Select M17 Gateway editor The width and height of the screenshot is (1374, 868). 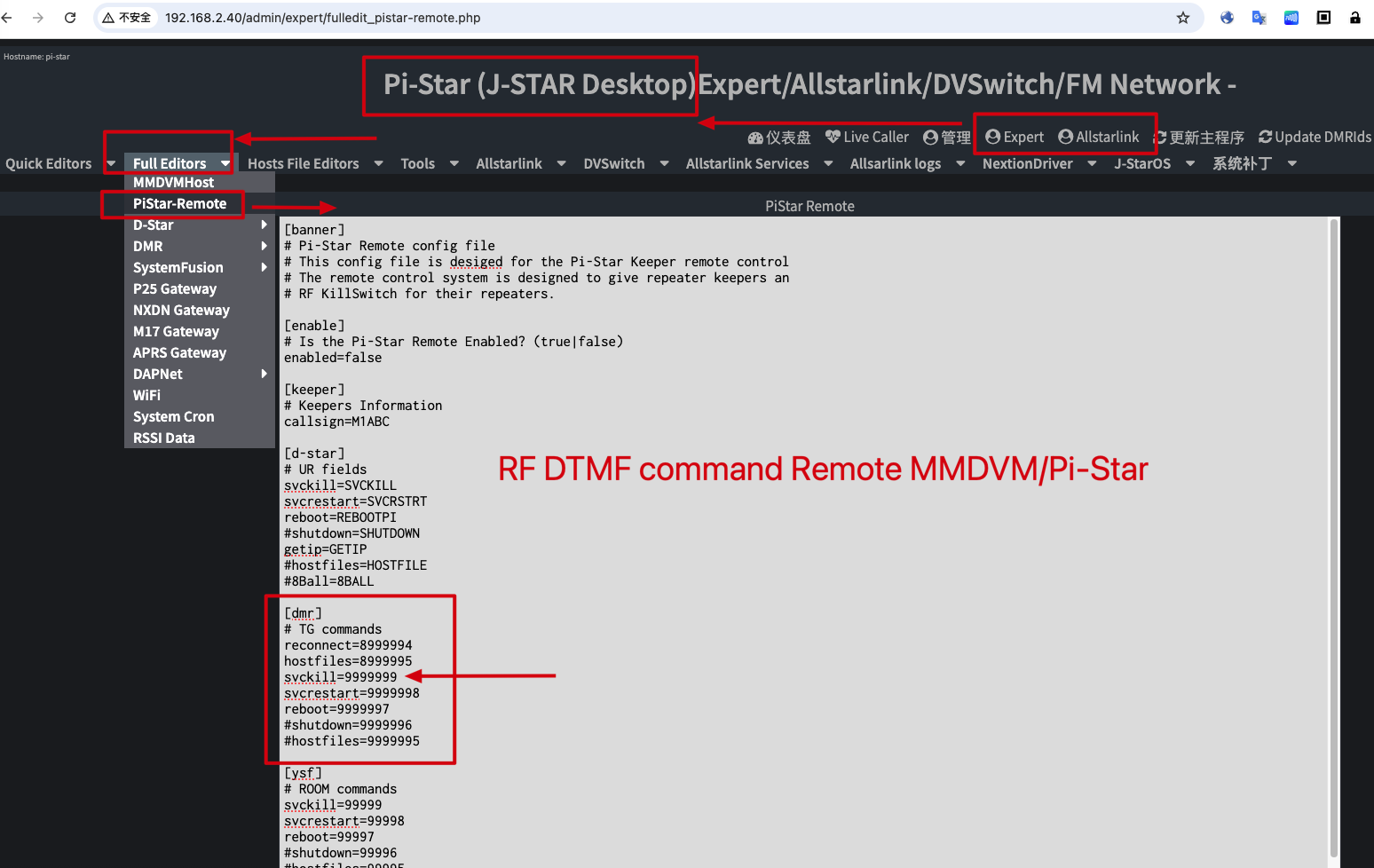pos(200,331)
